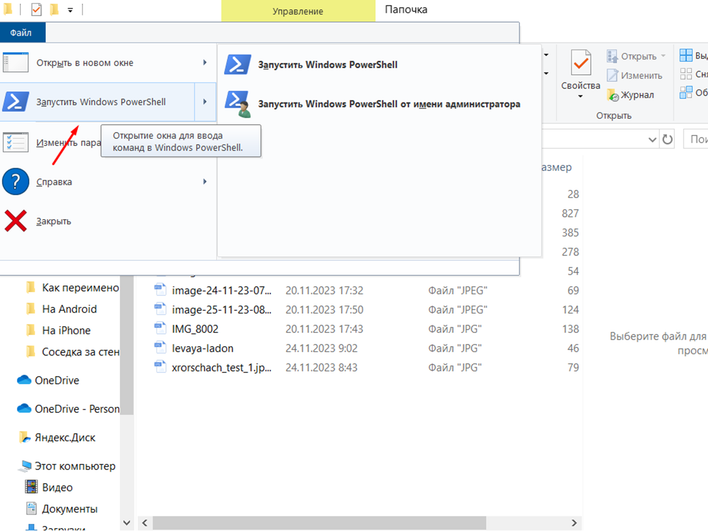
Task: Expand submenu arrow next to left PowerShell entry
Action: coord(205,102)
